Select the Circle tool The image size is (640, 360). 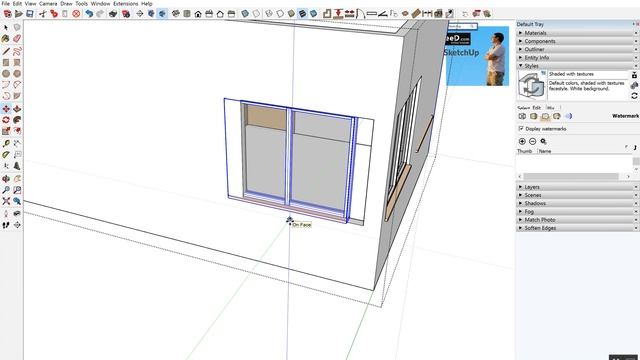pos(6,73)
